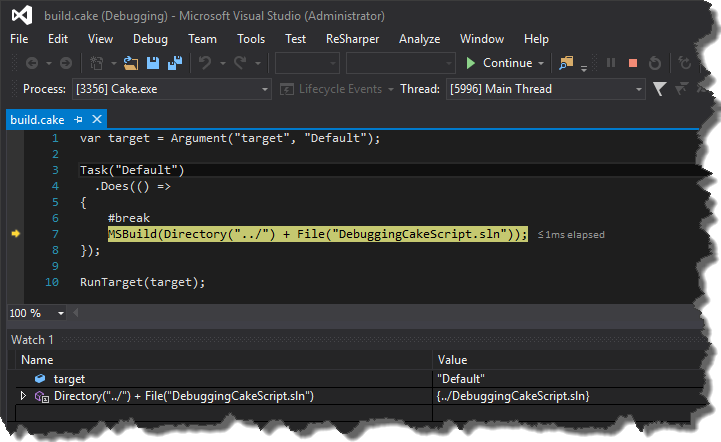
Task: Open the empty solution platforms combo box
Action: [x=401, y=63]
